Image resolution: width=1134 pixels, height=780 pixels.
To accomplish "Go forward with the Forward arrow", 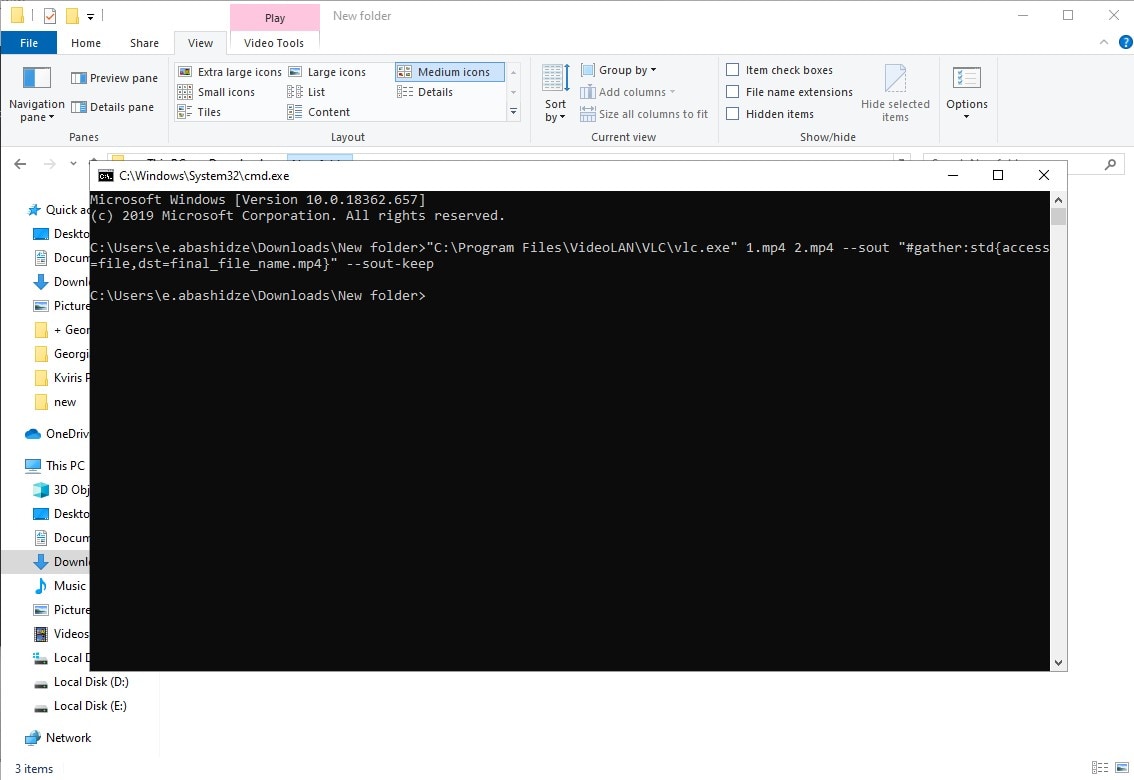I will pos(49,164).
